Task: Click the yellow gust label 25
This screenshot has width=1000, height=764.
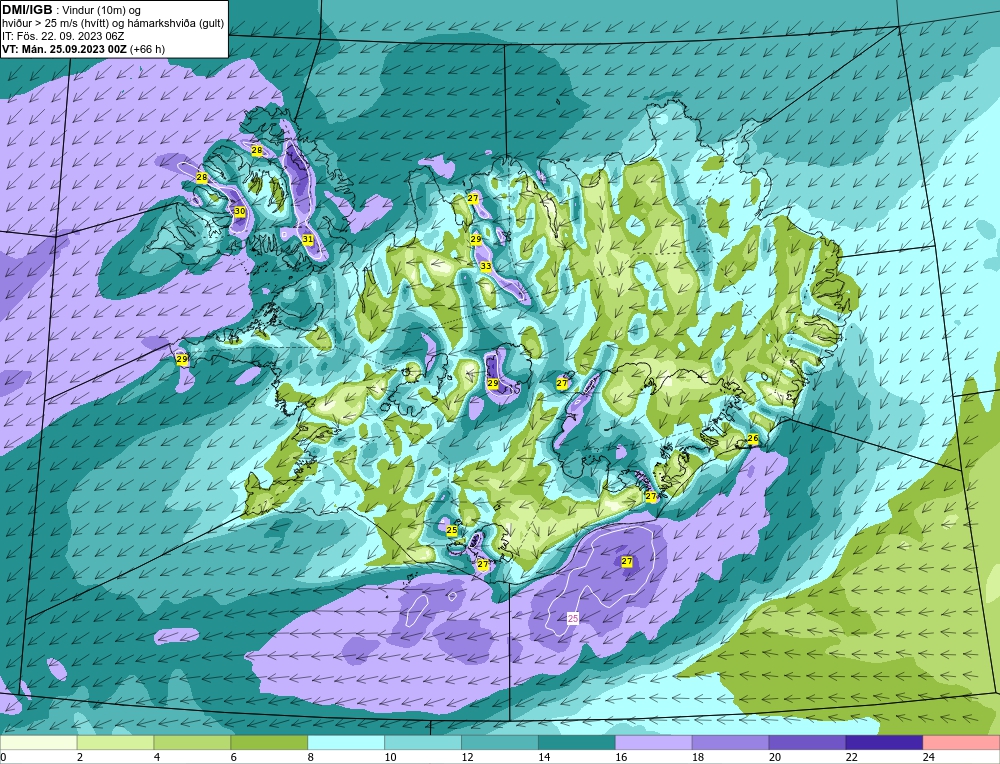Action: 452,530
